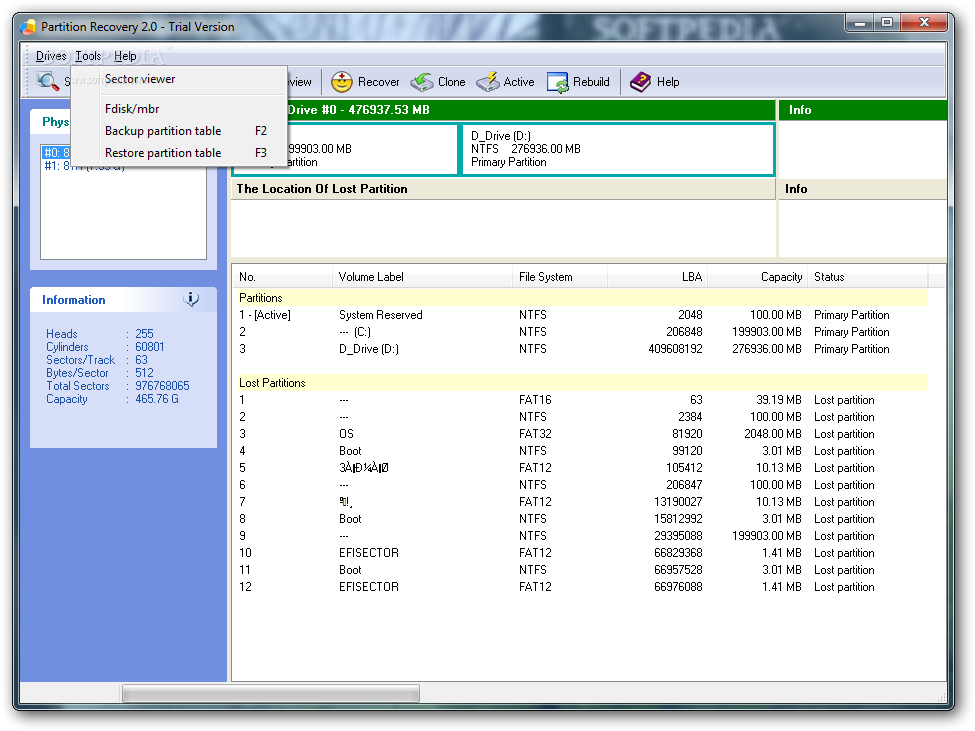Click the Recover smiley icon

click(341, 81)
